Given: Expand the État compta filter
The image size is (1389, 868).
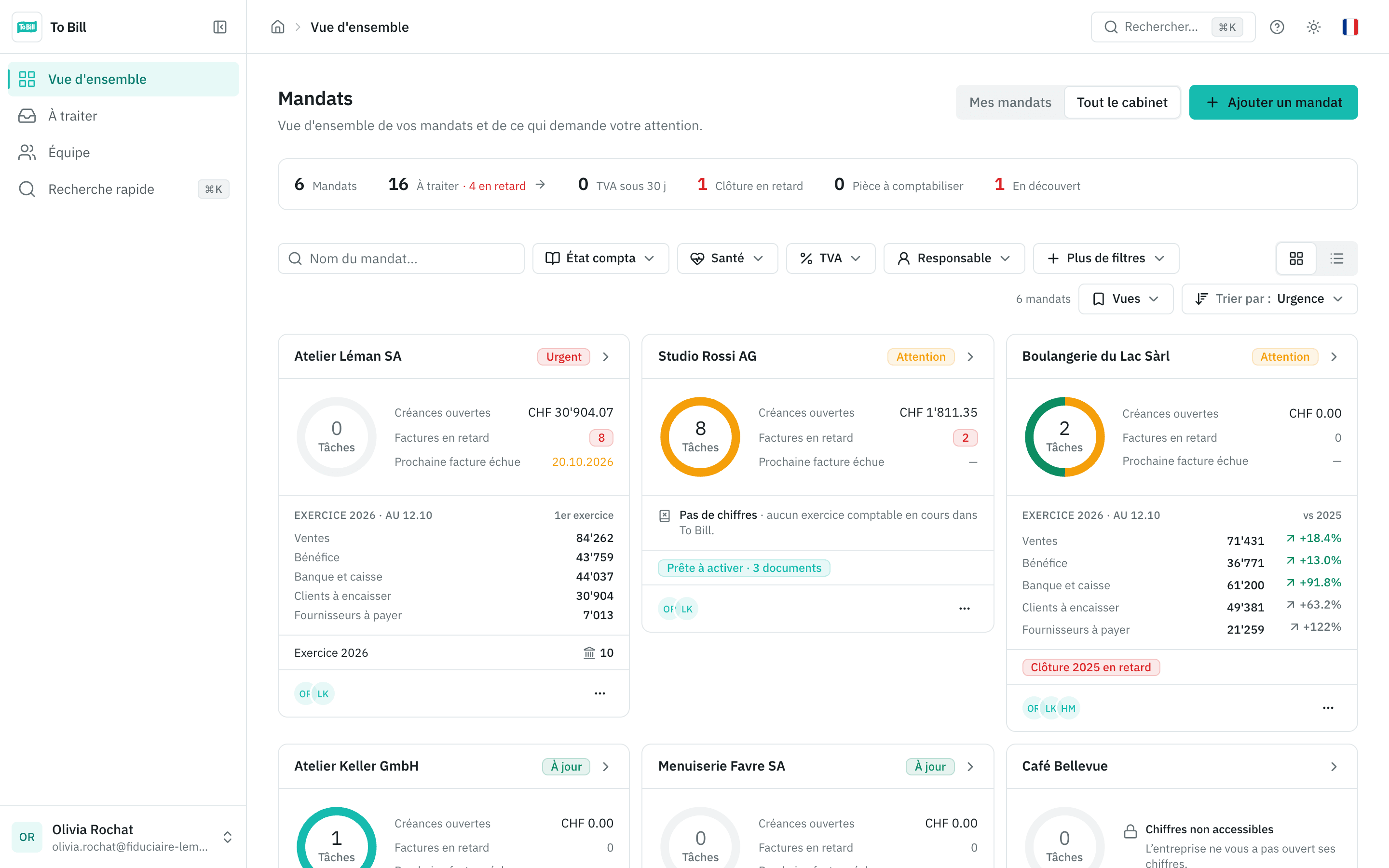Looking at the screenshot, I should (x=600, y=258).
